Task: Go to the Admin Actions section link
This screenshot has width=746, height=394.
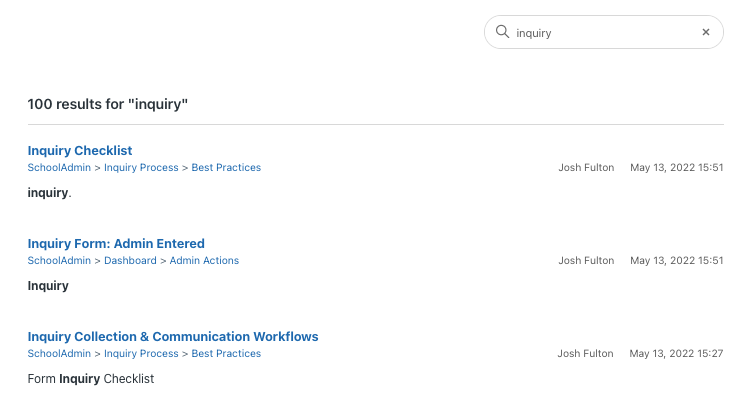Action: coord(205,261)
